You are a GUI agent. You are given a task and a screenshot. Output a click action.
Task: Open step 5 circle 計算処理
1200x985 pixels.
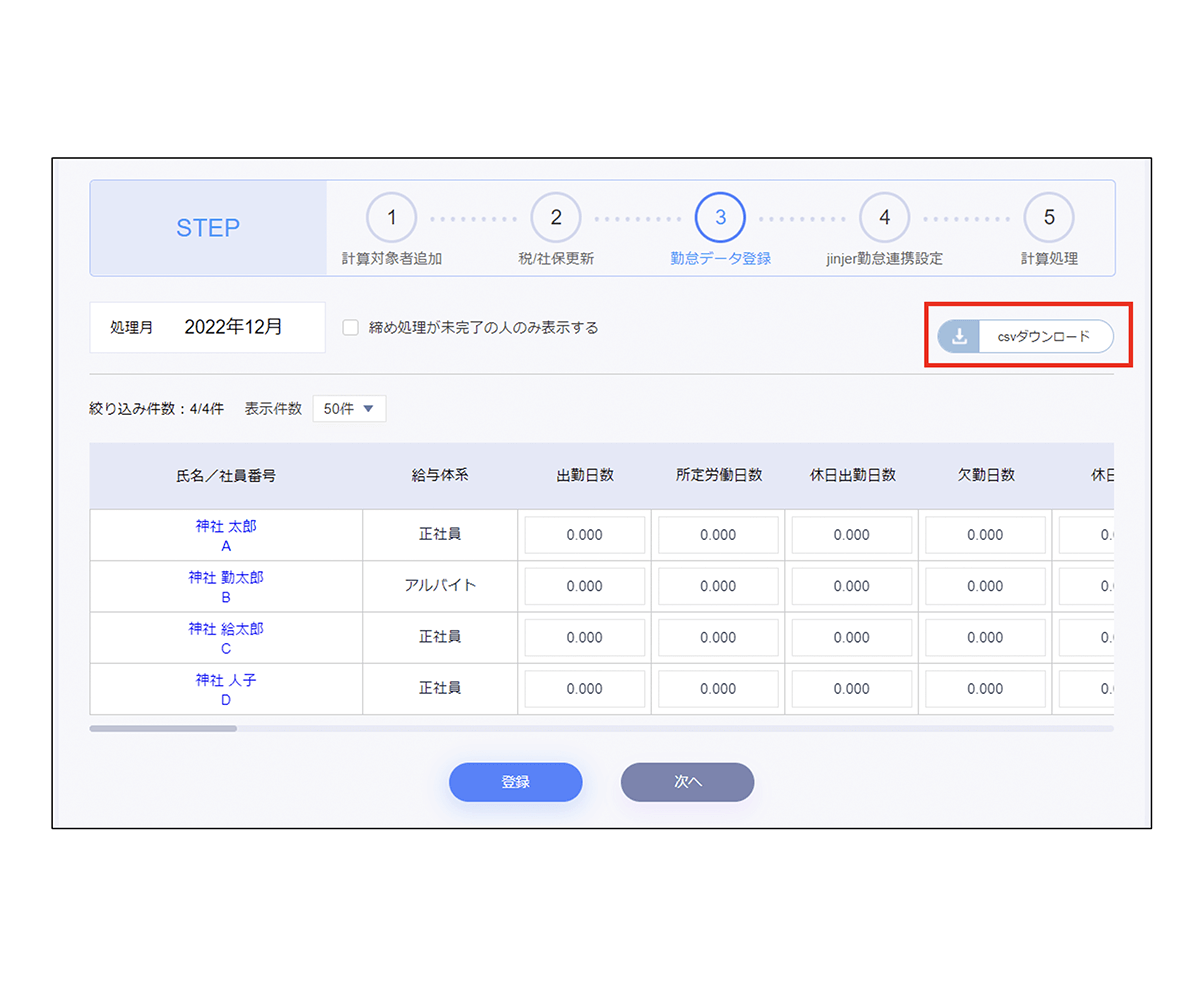pyautogui.click(x=1048, y=217)
